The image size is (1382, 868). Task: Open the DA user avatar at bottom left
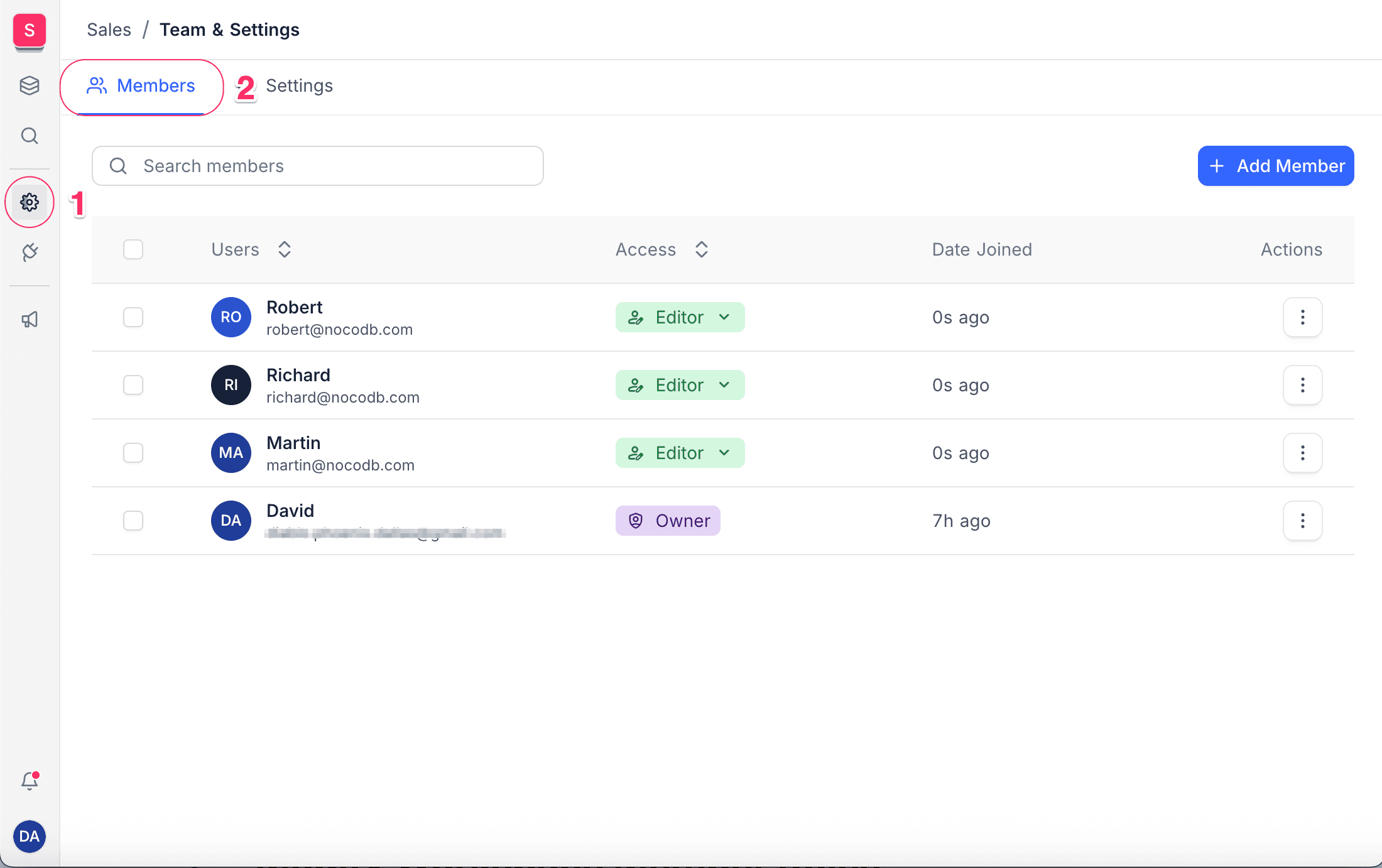point(30,836)
